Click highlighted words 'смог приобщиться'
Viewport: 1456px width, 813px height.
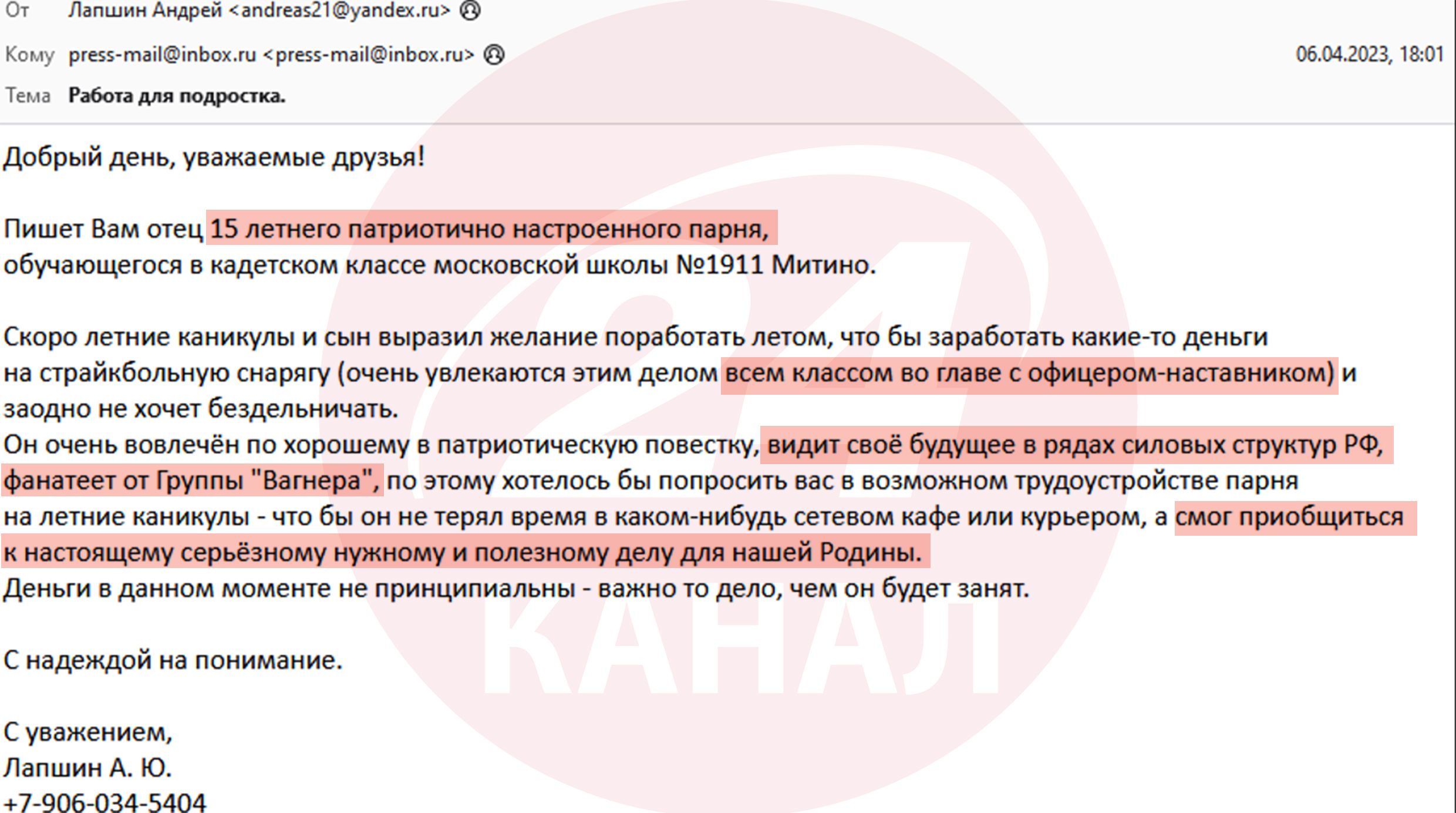coord(1289,517)
